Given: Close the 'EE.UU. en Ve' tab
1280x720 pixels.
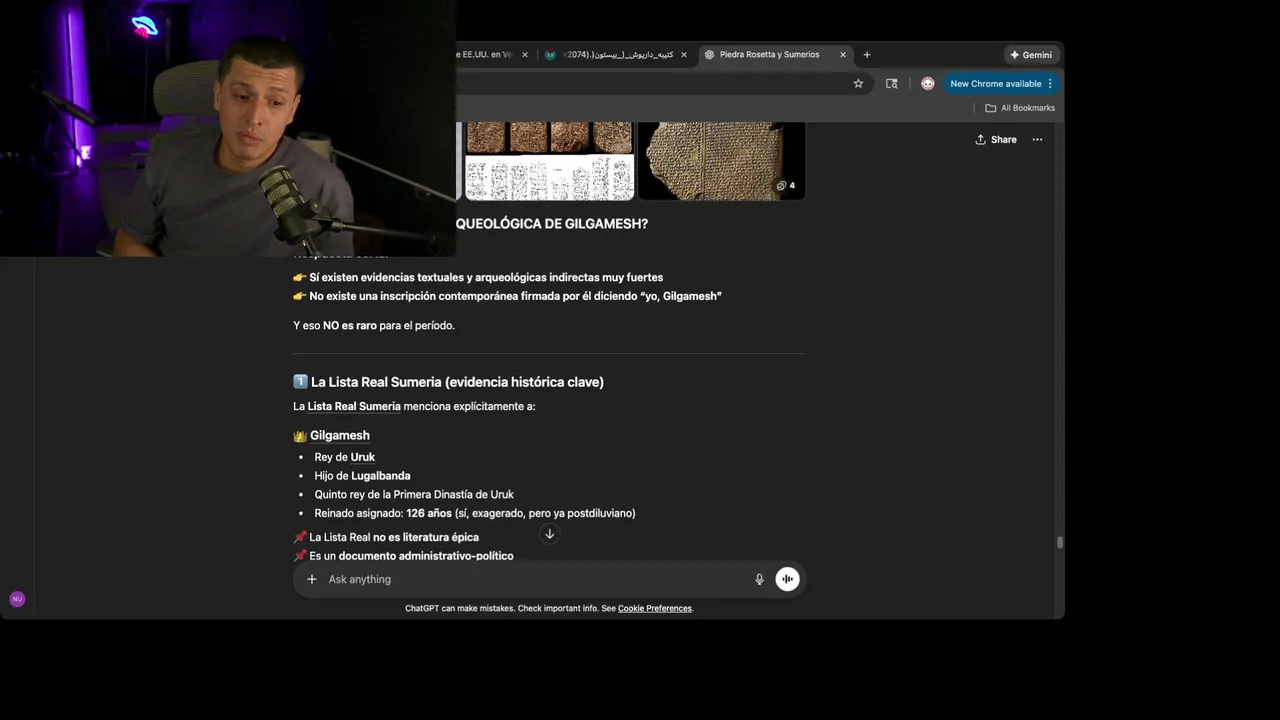Looking at the screenshot, I should click(x=525, y=55).
